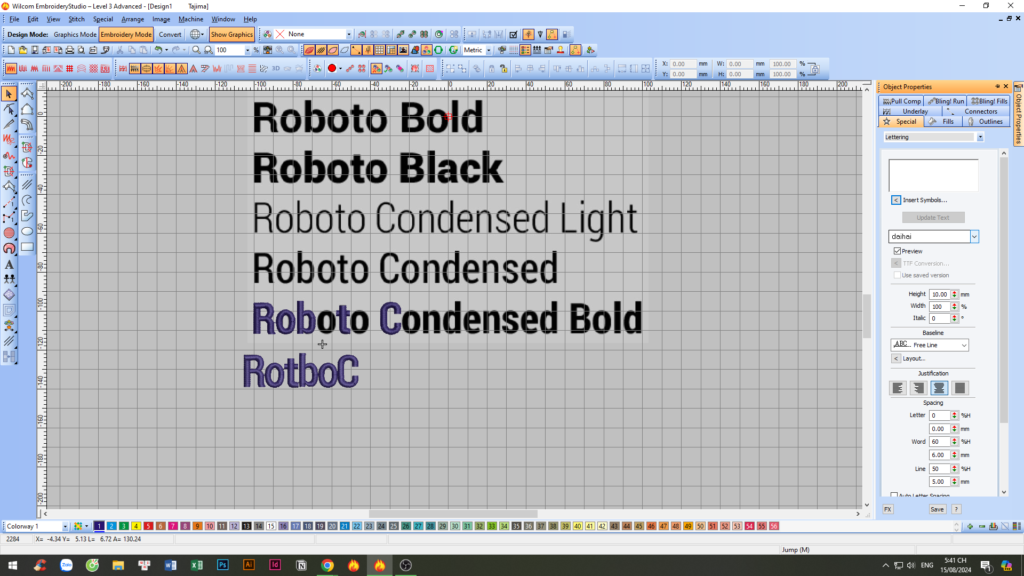Image resolution: width=1024 pixels, height=576 pixels.
Task: Toggle the Use saved version checkbox
Action: (897, 275)
